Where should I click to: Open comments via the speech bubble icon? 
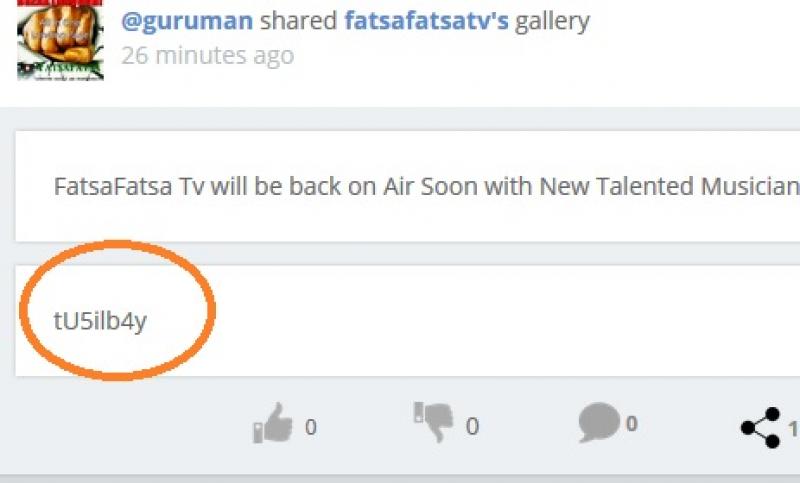[x=599, y=422]
